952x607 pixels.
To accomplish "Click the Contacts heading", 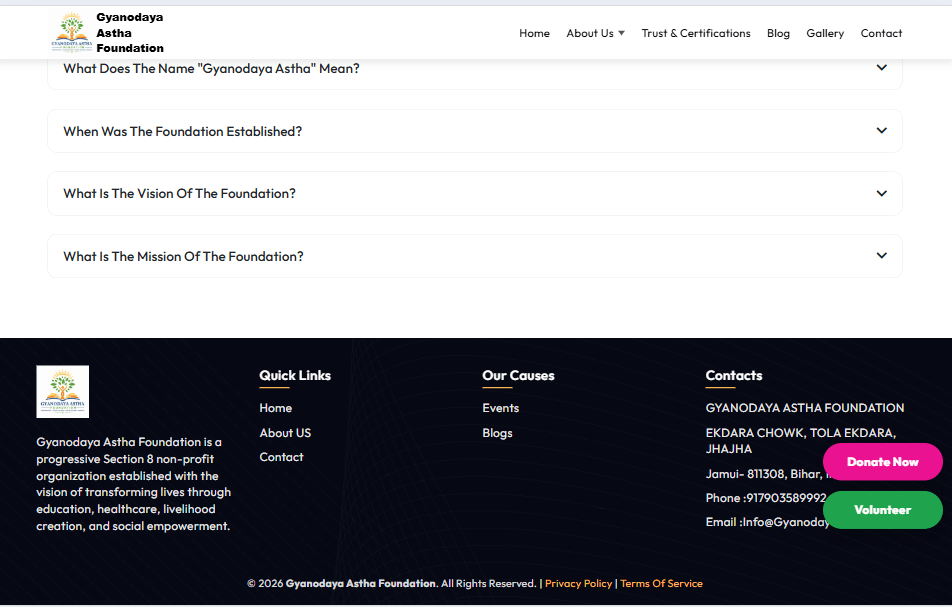I will coord(733,375).
